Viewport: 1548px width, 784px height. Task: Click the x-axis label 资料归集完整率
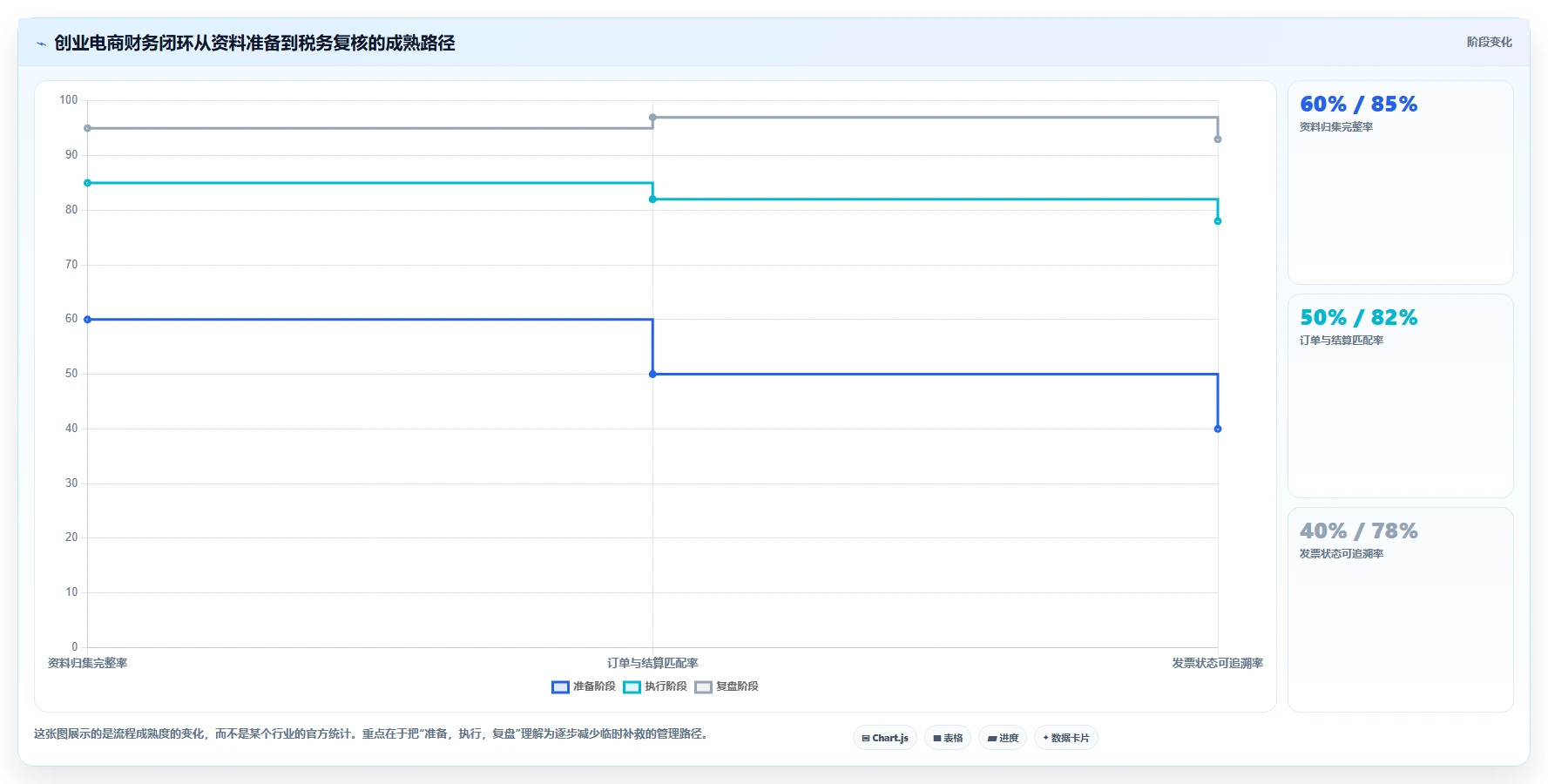[87, 663]
